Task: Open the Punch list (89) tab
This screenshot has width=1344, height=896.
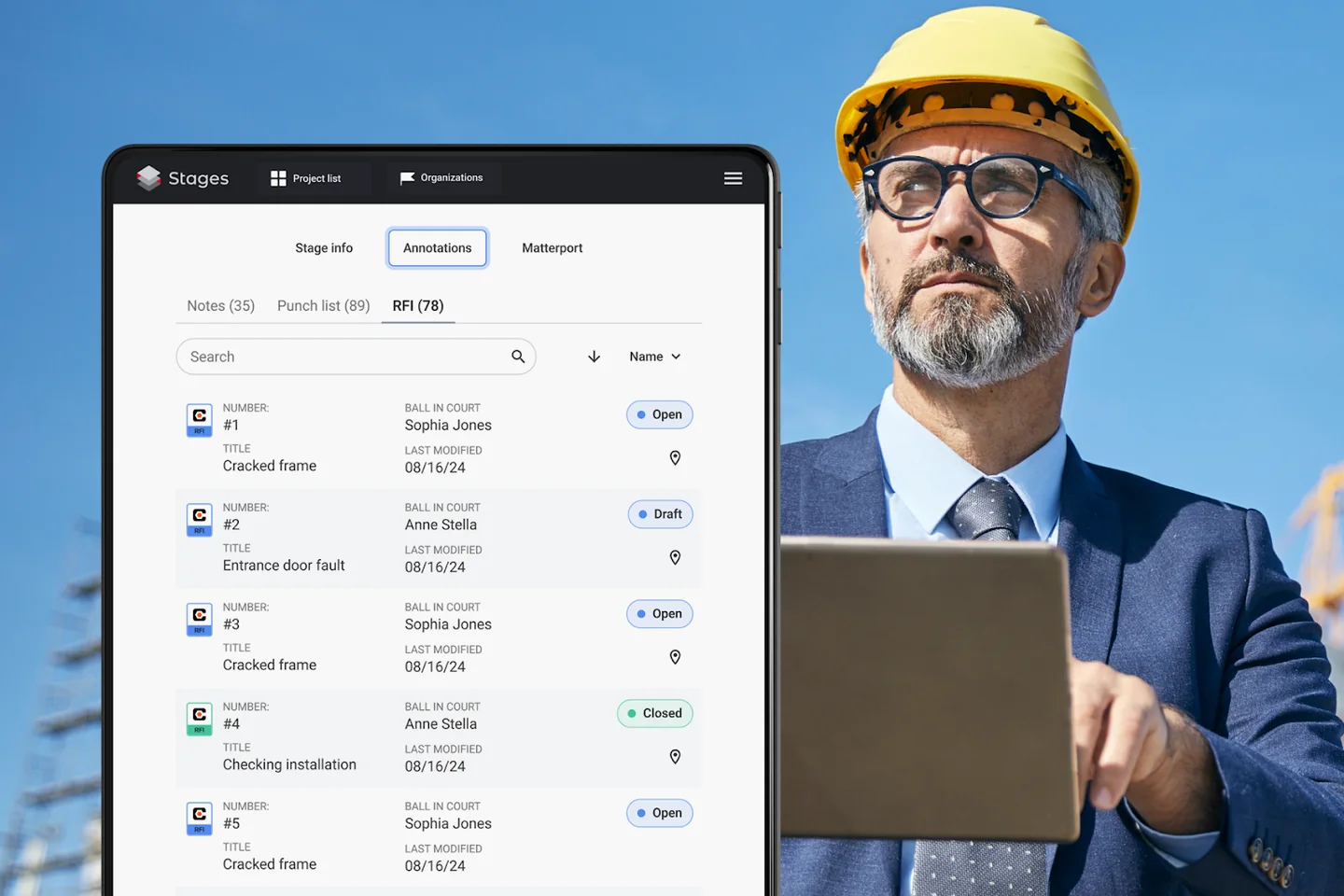Action: click(x=323, y=306)
